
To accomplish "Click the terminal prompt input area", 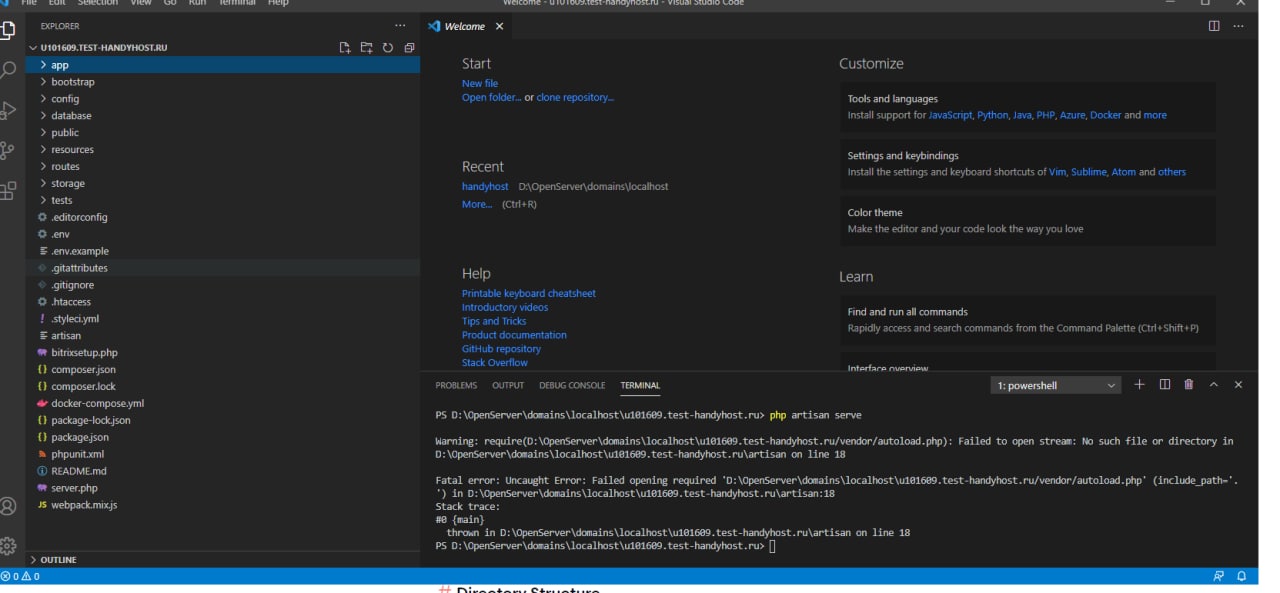I will point(773,547).
